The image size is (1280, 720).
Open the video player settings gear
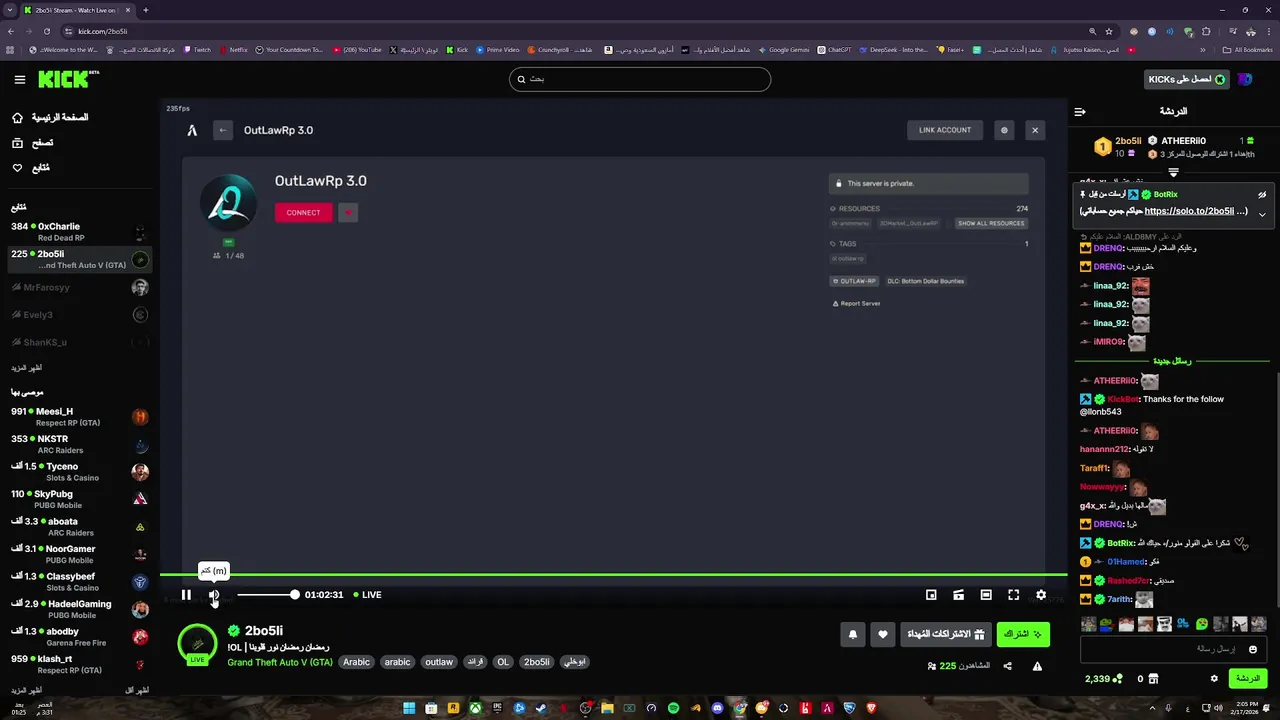[1041, 595]
